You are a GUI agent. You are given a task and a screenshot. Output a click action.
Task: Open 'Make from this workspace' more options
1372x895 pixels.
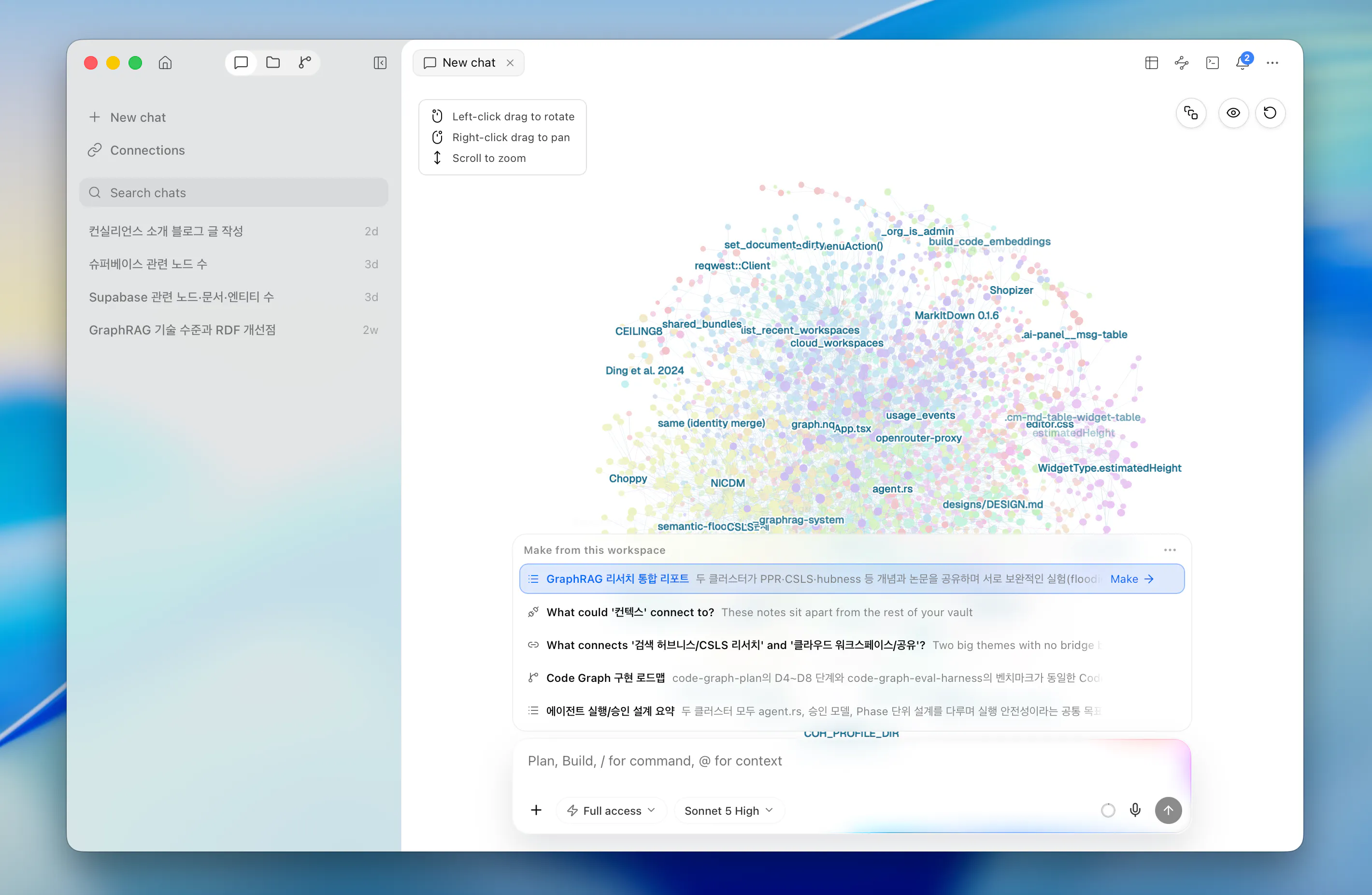(x=1170, y=549)
